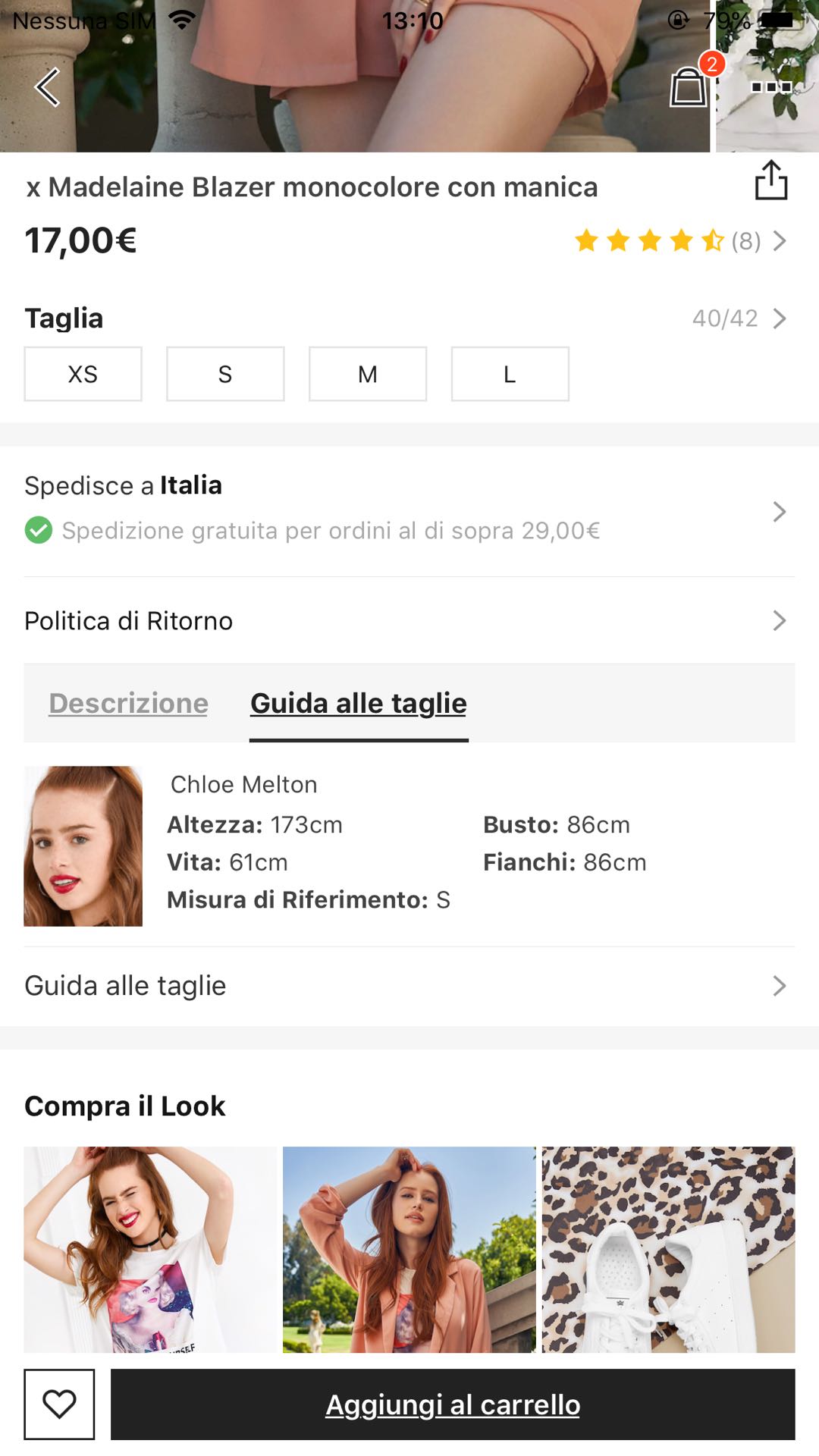Expand Spedisce a Italia shipping details
The height and width of the screenshot is (1456, 819).
click(779, 512)
